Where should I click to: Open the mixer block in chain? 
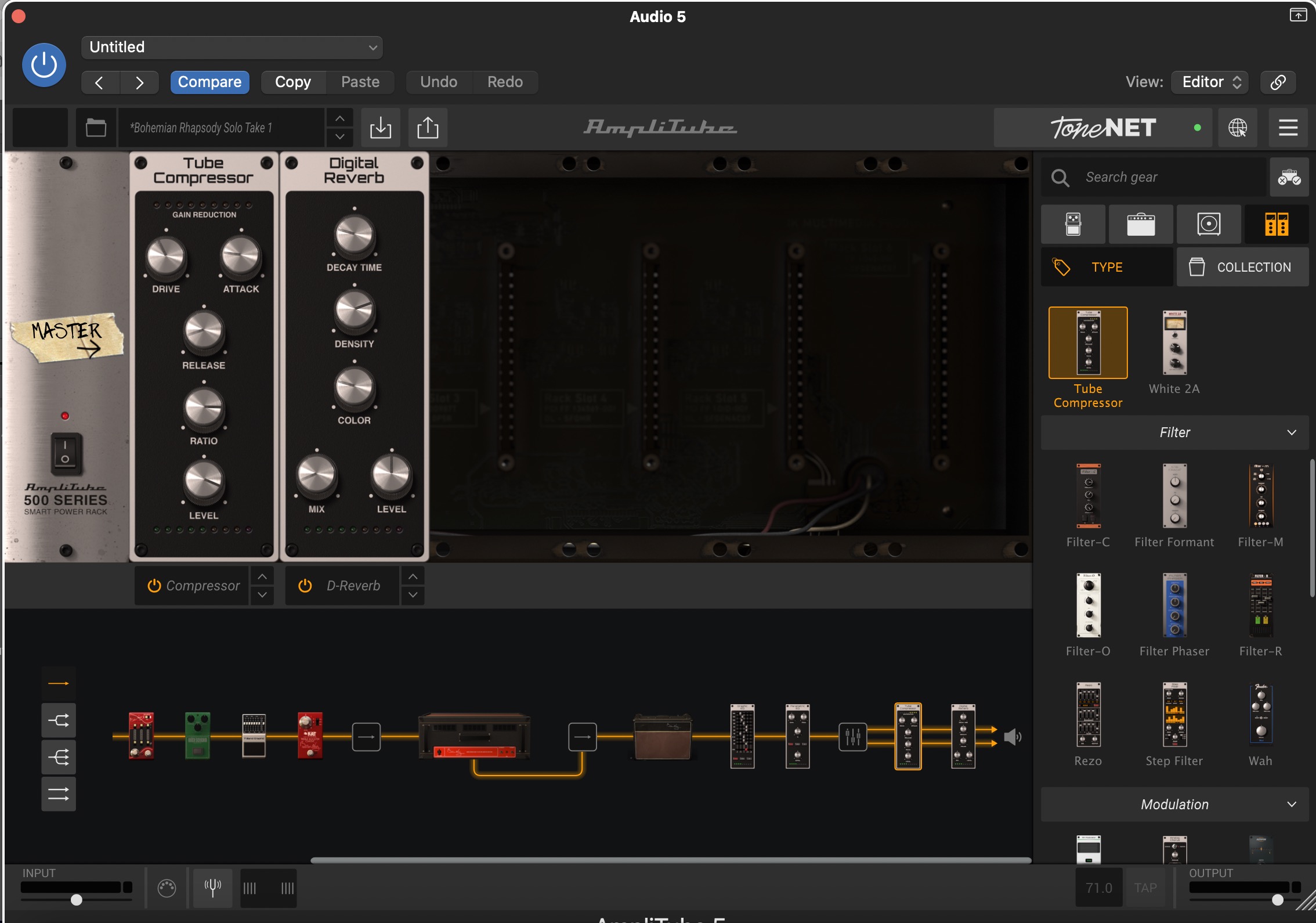[x=852, y=737]
